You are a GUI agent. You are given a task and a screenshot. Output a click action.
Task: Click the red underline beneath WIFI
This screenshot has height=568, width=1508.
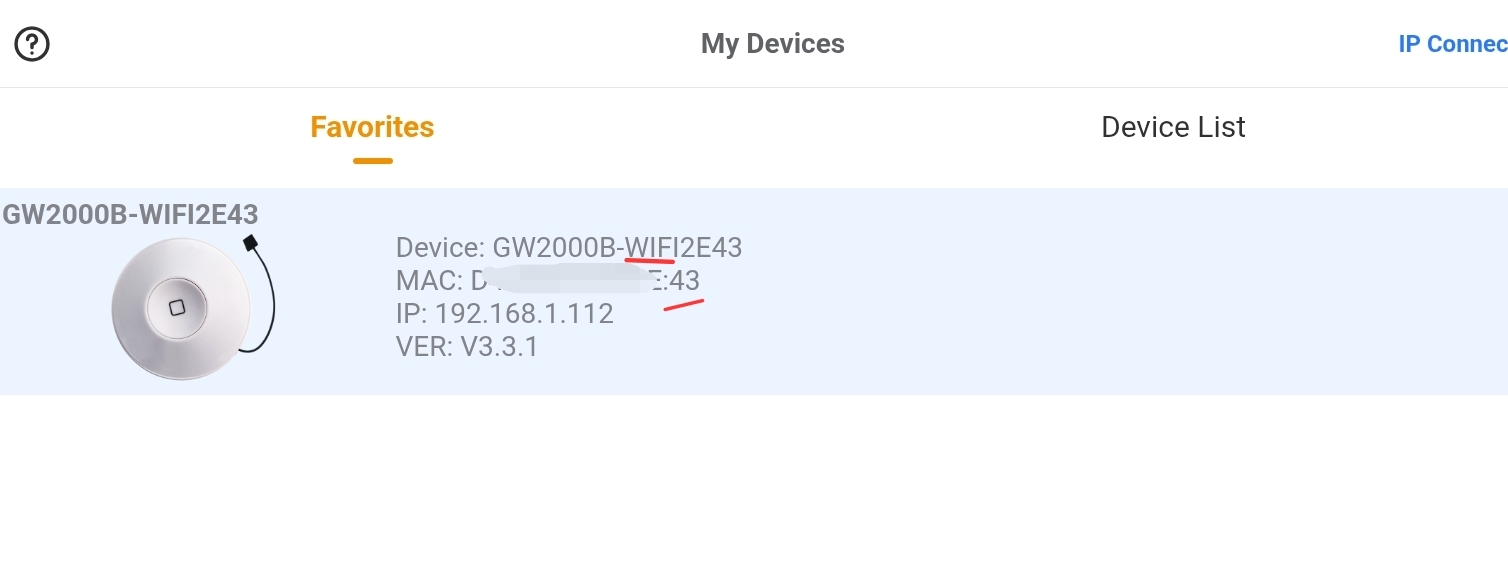point(650,260)
